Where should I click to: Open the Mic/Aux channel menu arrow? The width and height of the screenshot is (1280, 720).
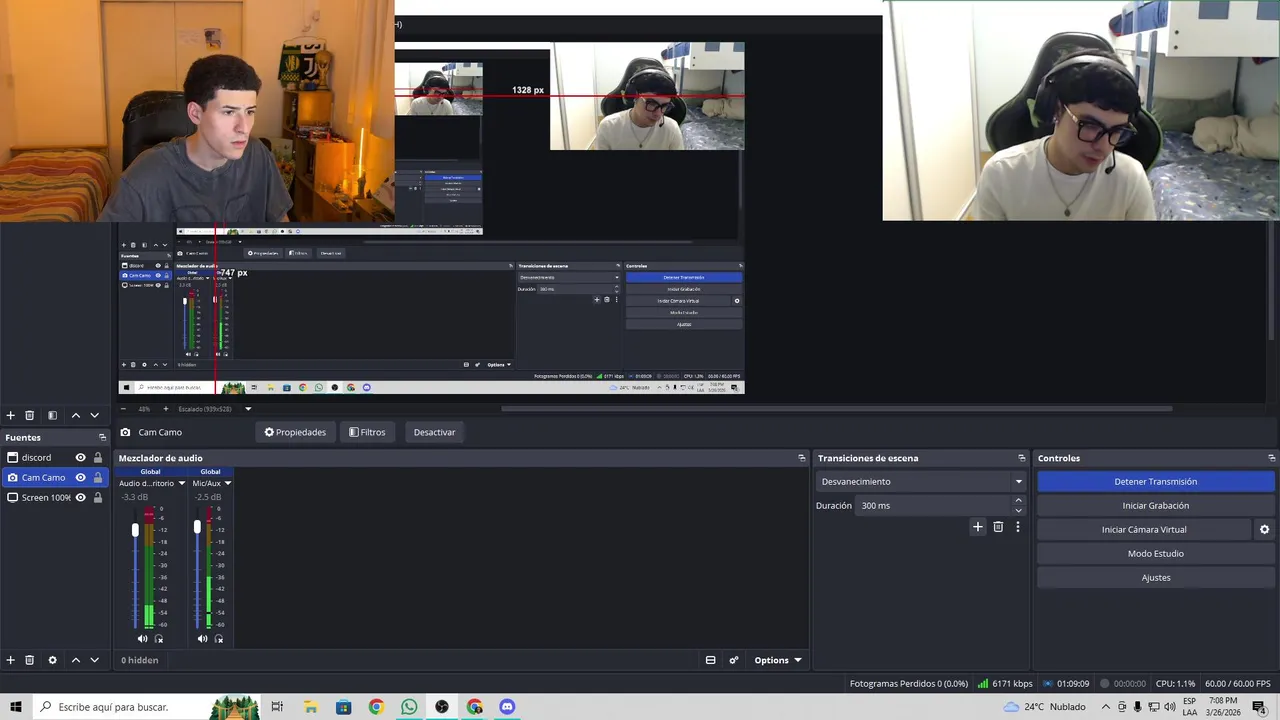[228, 484]
